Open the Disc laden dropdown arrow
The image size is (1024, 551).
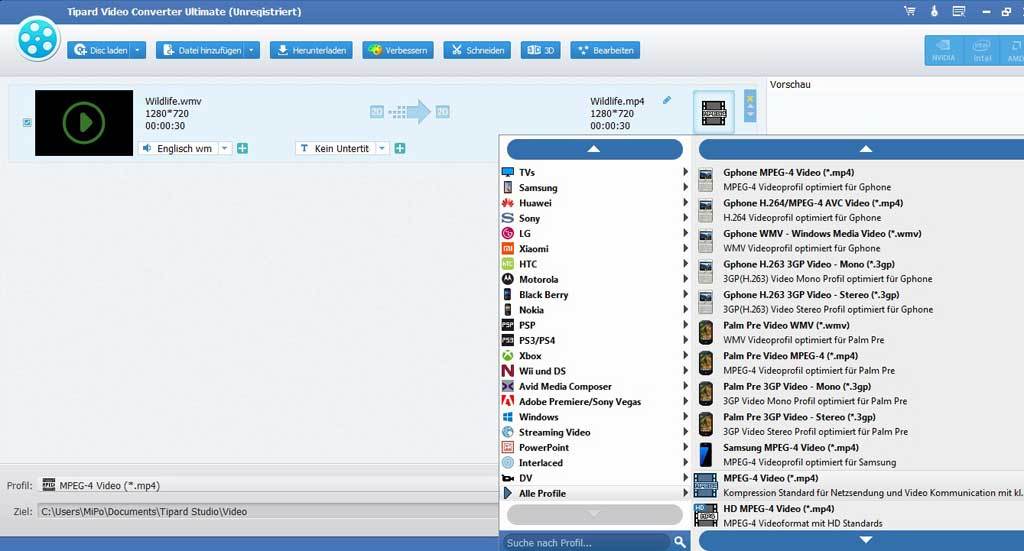137,50
